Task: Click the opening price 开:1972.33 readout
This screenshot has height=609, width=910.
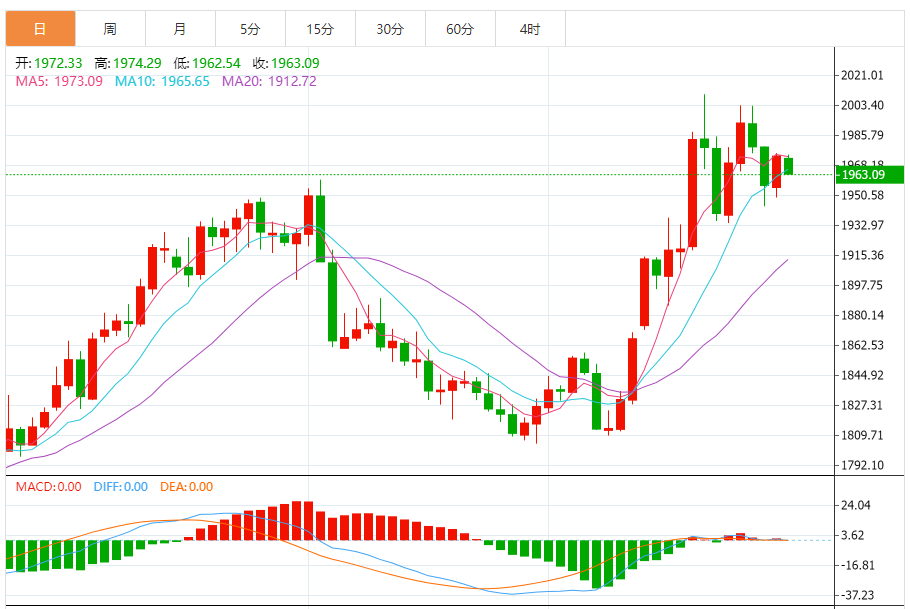Action: (x=49, y=63)
